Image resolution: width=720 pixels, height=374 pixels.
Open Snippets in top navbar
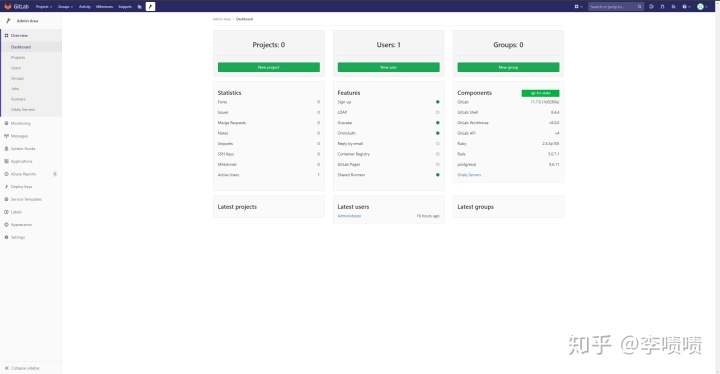click(x=125, y=7)
